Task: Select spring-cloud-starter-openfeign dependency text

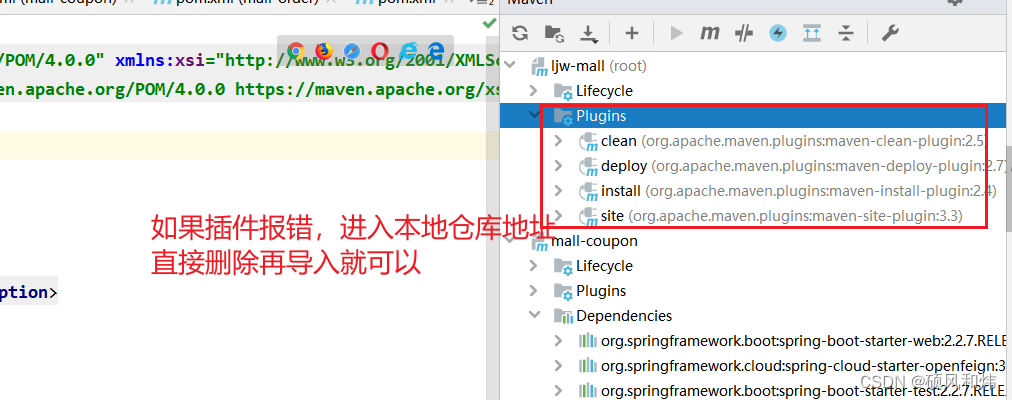Action: pyautogui.click(x=805, y=366)
